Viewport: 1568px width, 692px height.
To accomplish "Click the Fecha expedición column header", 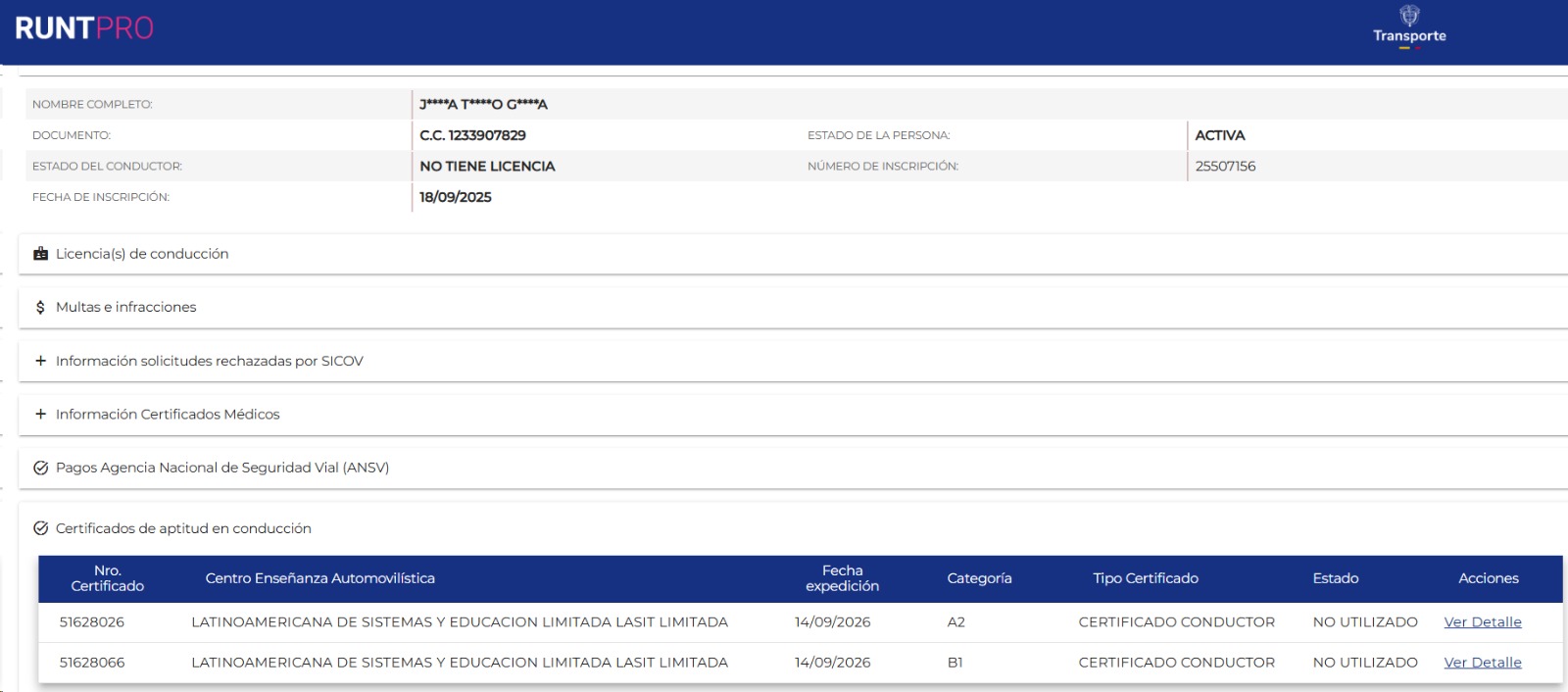I will tap(842, 578).
